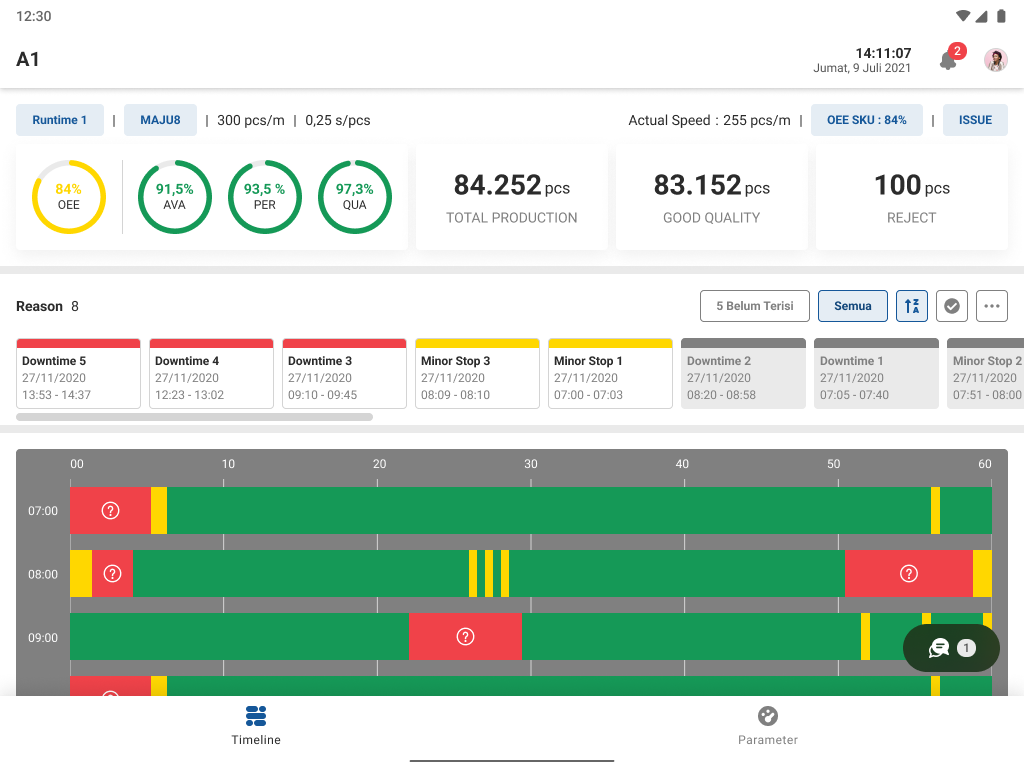The height and width of the screenshot is (768, 1024).
Task: Click the 07:00 row label
Action: (42, 511)
